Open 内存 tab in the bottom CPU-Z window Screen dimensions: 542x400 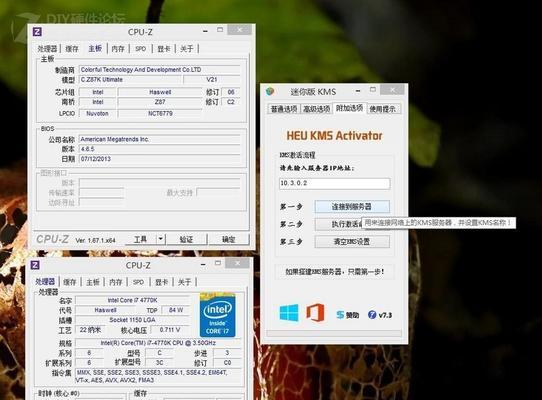tap(116, 282)
